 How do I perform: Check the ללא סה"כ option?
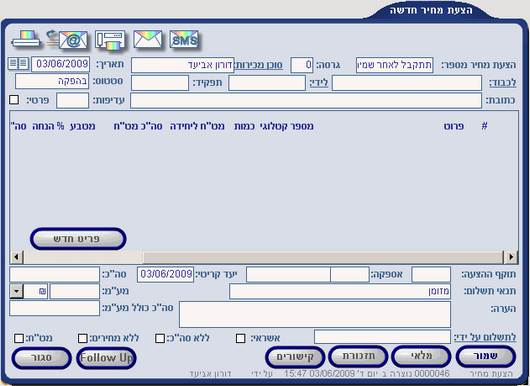pos(160,338)
